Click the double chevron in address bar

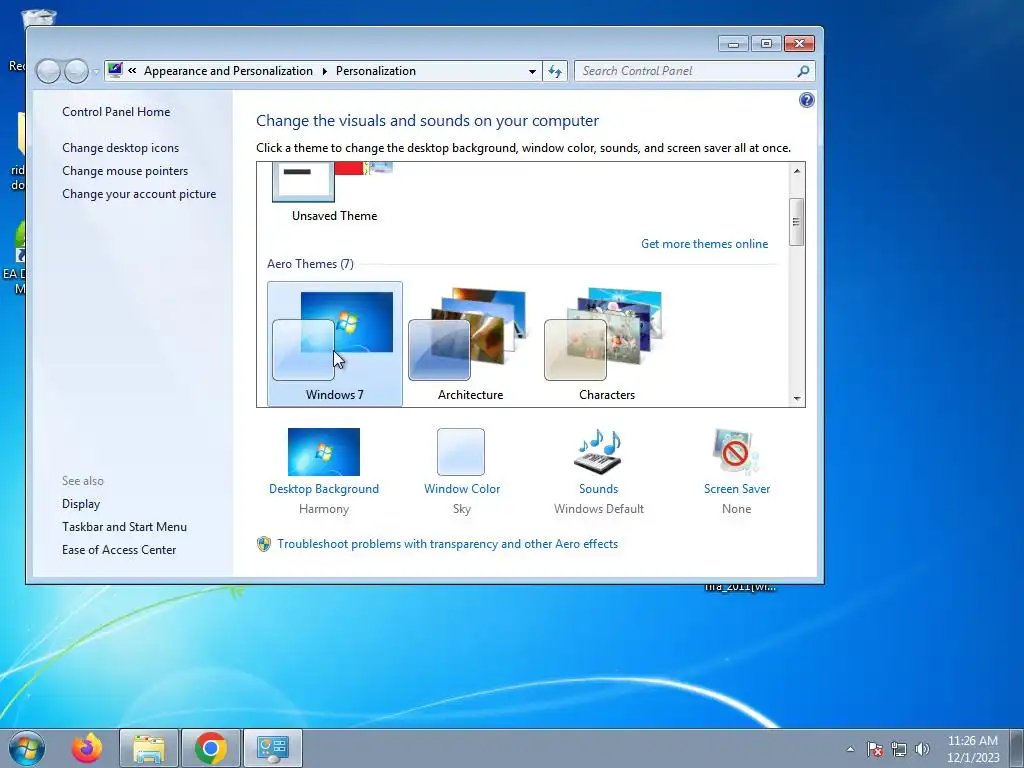tap(132, 71)
